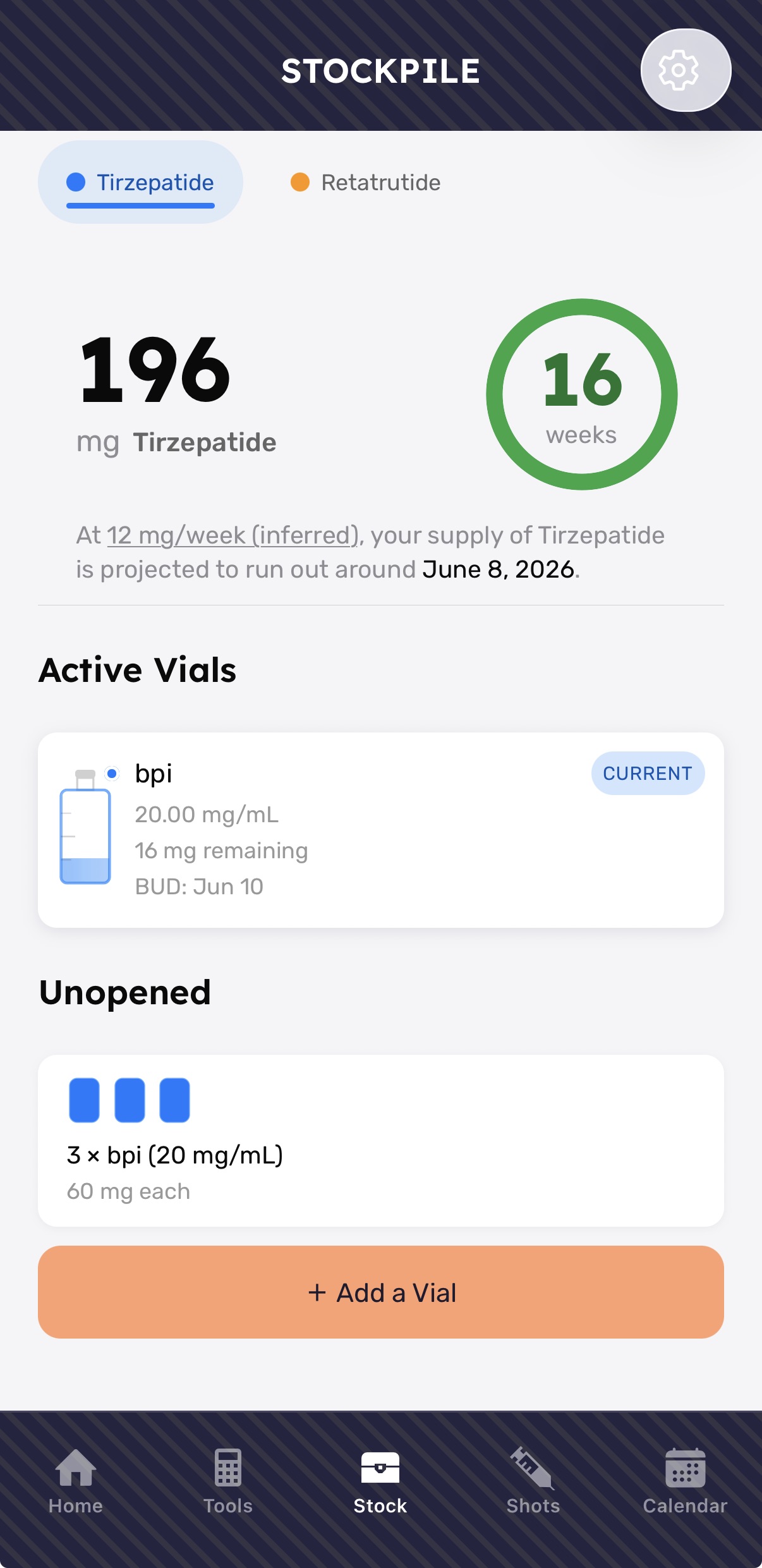The width and height of the screenshot is (762, 1568).
Task: Tap the third unopened blue vial
Action: coord(174,1100)
